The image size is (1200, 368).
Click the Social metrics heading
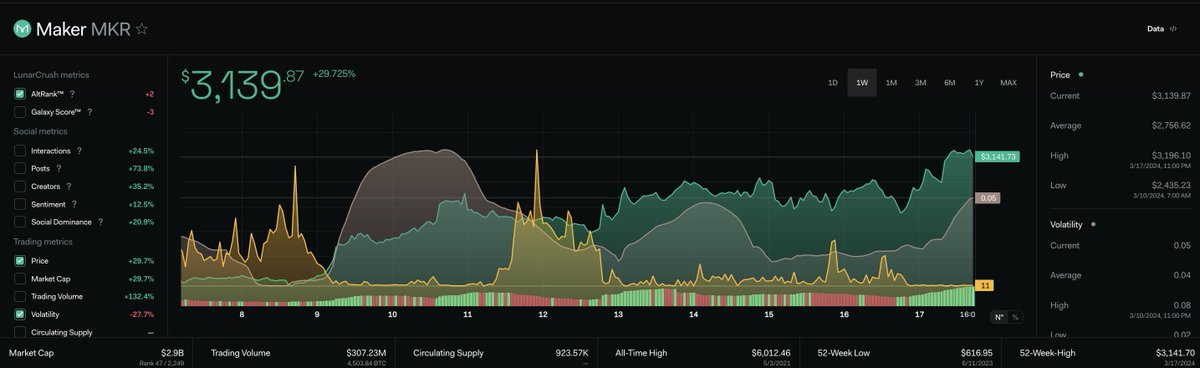(41, 131)
